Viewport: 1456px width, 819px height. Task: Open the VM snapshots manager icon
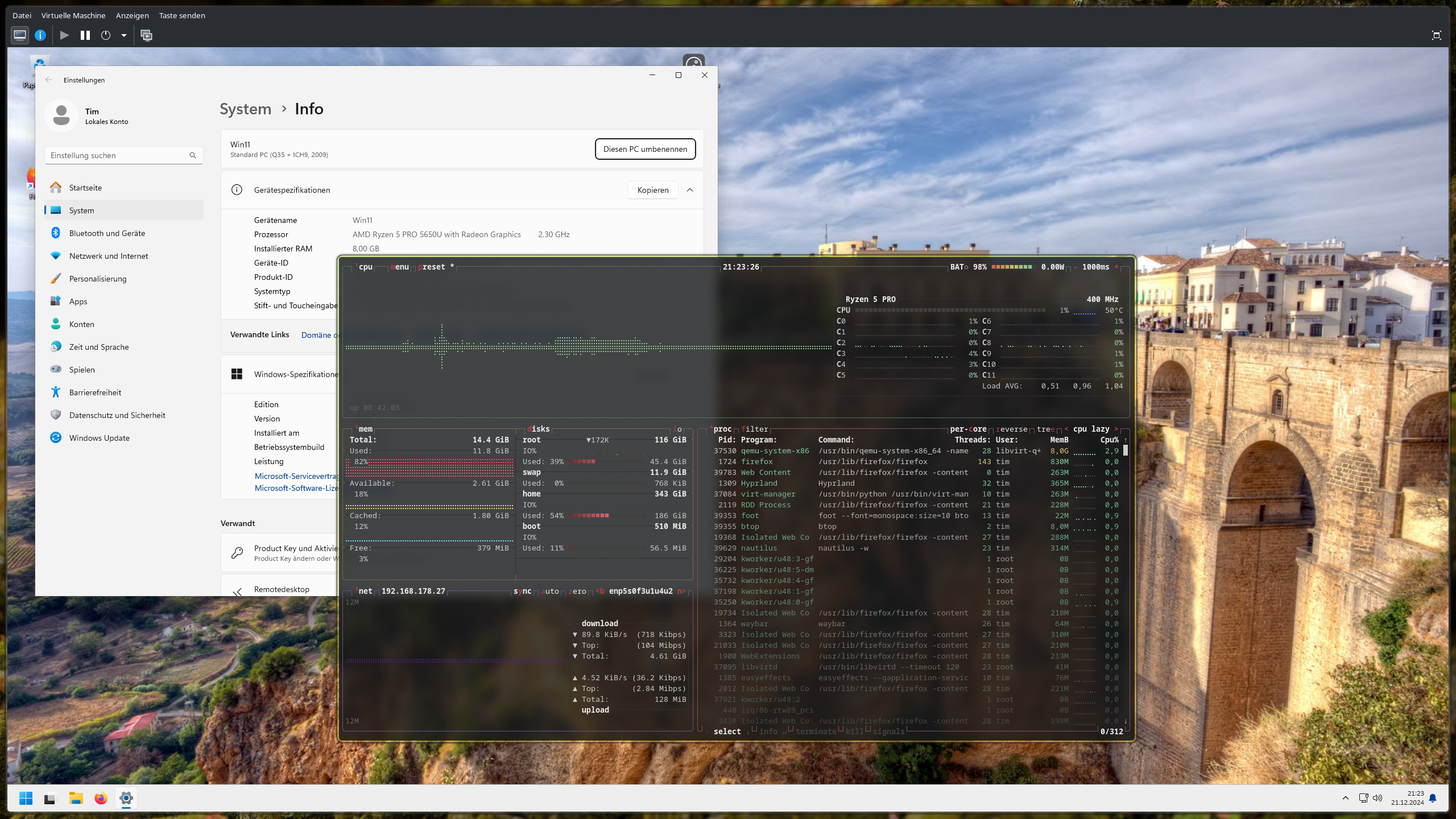coord(146,35)
